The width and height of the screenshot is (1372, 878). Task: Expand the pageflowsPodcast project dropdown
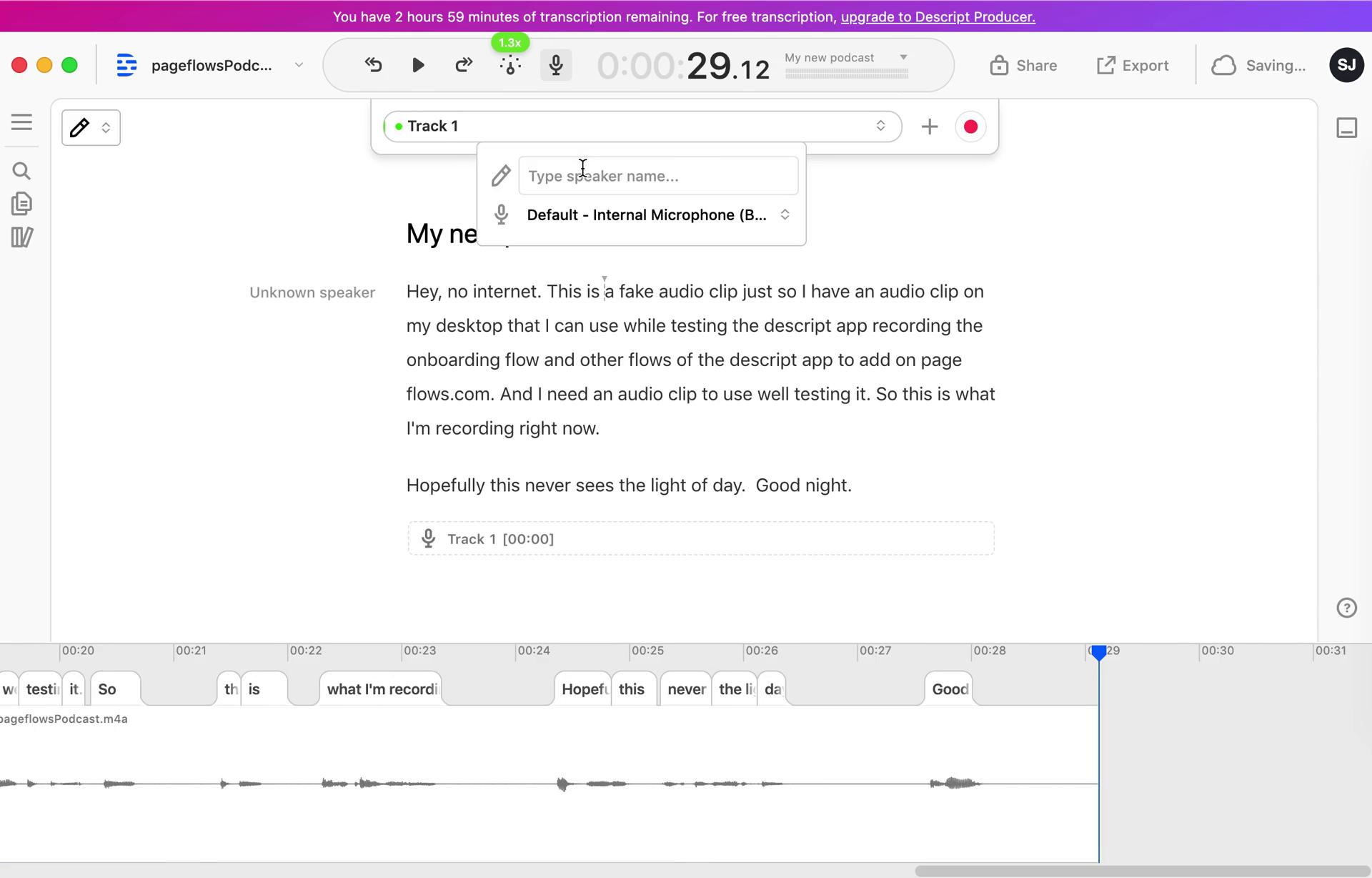tap(299, 65)
